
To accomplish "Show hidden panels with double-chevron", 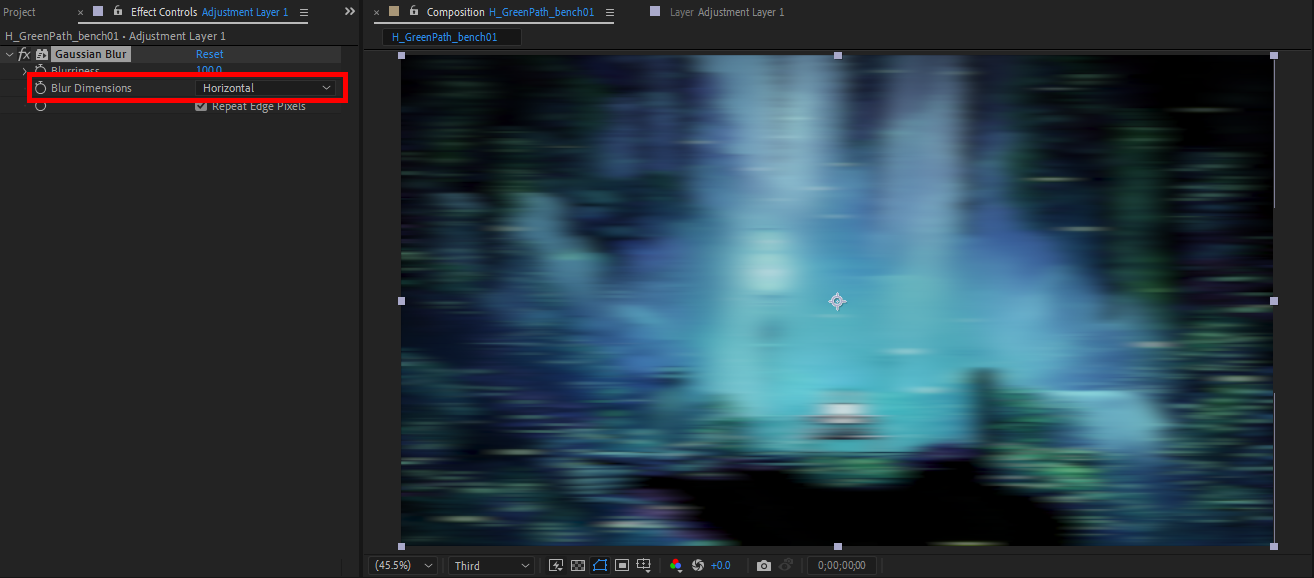I will pyautogui.click(x=349, y=12).
